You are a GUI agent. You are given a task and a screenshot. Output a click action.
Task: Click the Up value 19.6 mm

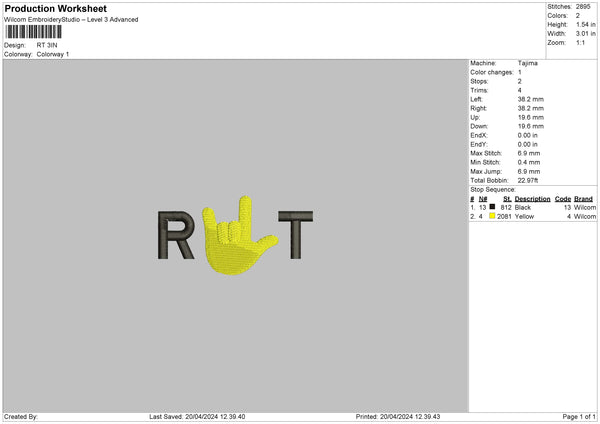click(531, 117)
